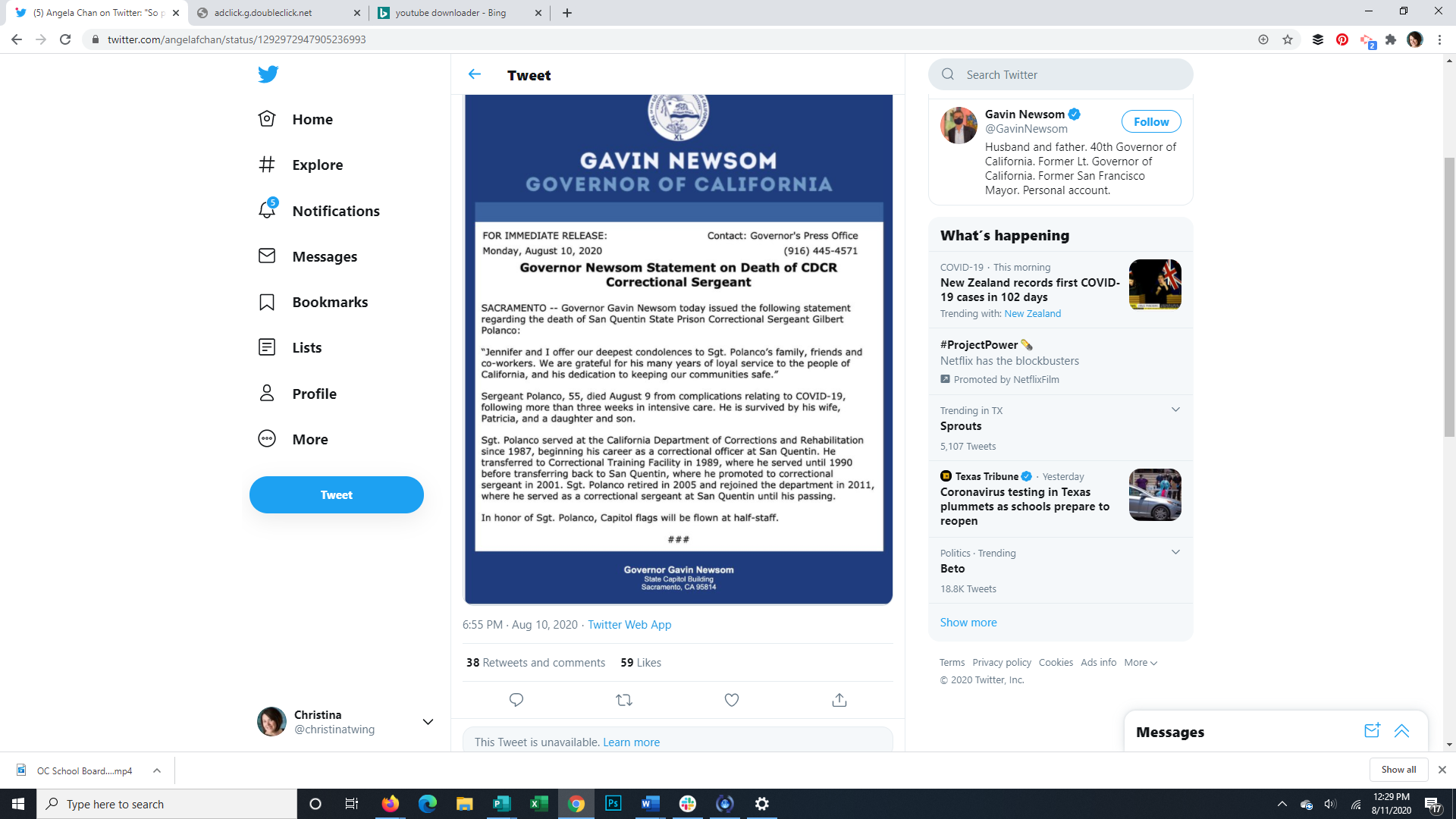Open Bookmarks in the sidebar
This screenshot has height=819, width=1456.
(330, 302)
